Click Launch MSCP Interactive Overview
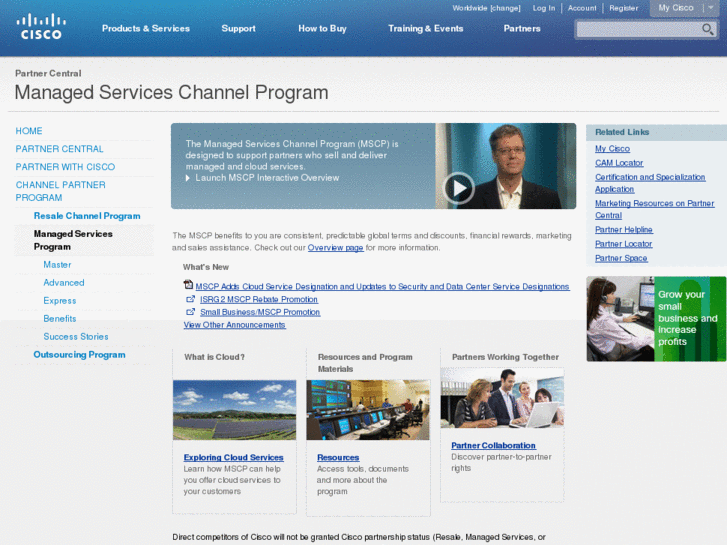This screenshot has width=727, height=545. click(x=267, y=178)
